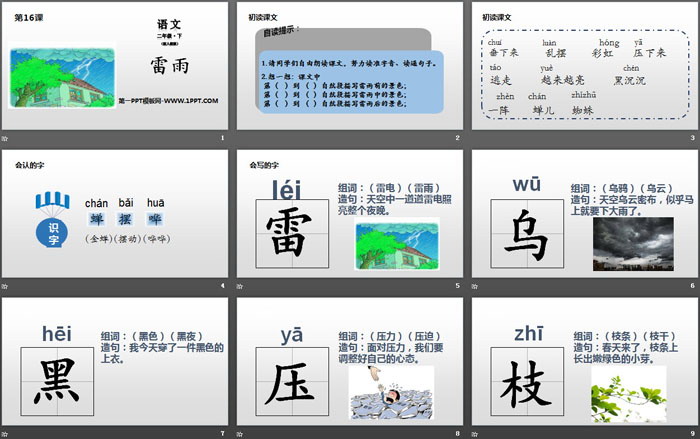This screenshot has width=700, height=439.
Task: Click the transition star icon under slide 1
Action: click(4, 138)
